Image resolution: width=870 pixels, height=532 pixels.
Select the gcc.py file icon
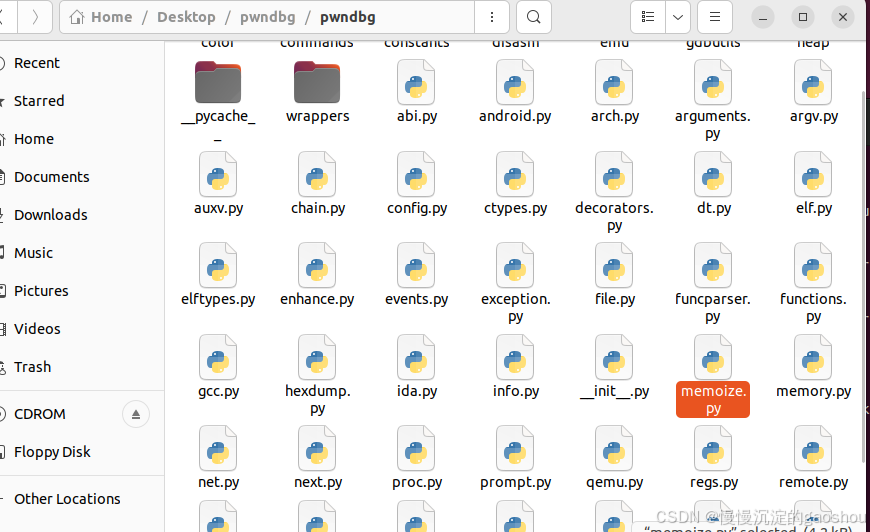pos(218,357)
